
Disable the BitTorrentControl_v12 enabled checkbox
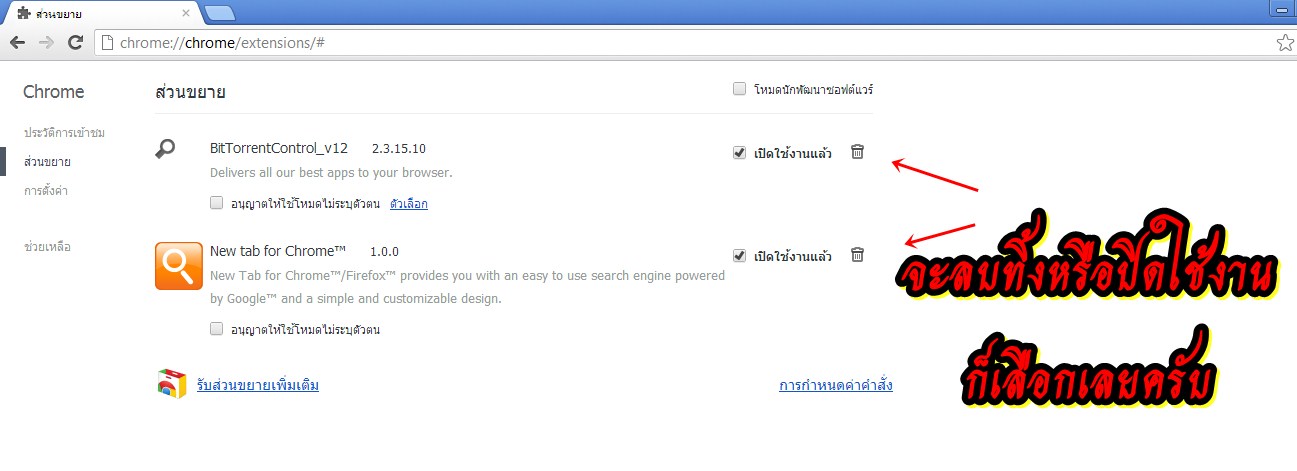[739, 153]
